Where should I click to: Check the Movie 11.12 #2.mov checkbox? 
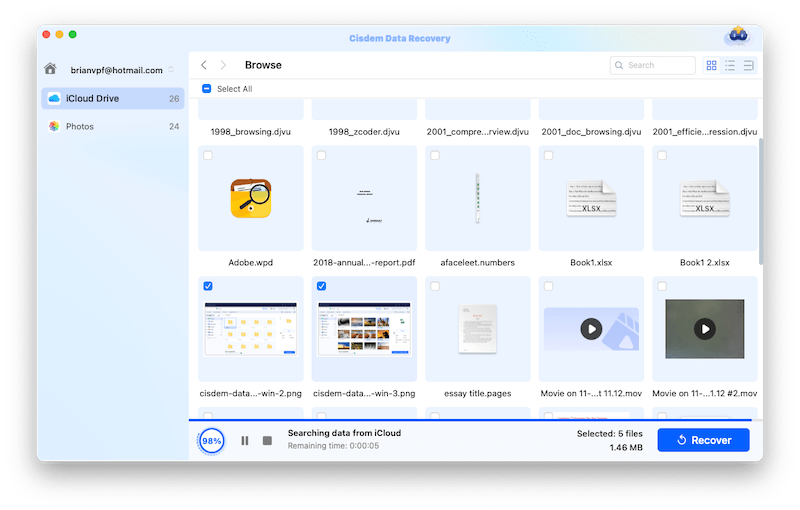(662, 286)
